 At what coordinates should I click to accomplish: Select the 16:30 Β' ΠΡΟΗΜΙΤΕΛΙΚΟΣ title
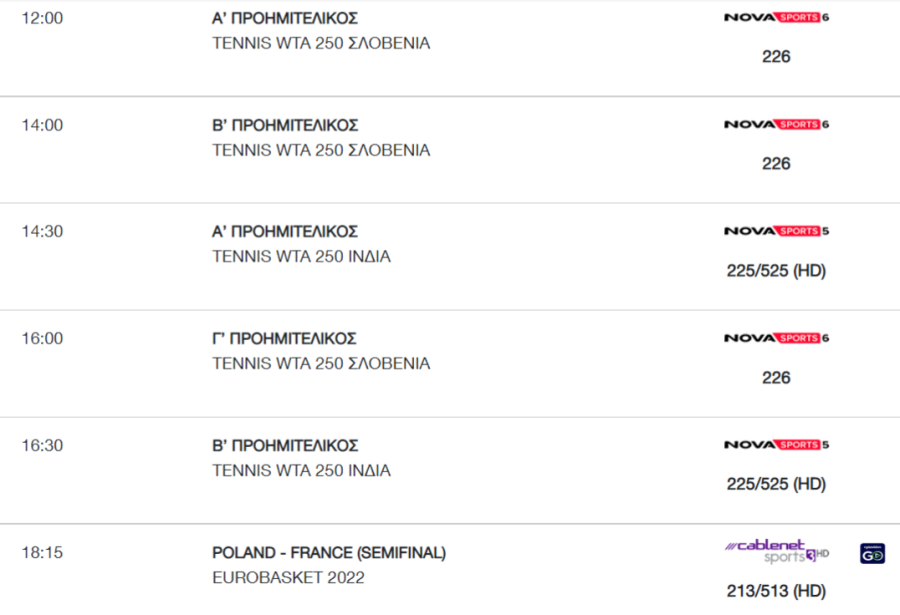point(285,446)
